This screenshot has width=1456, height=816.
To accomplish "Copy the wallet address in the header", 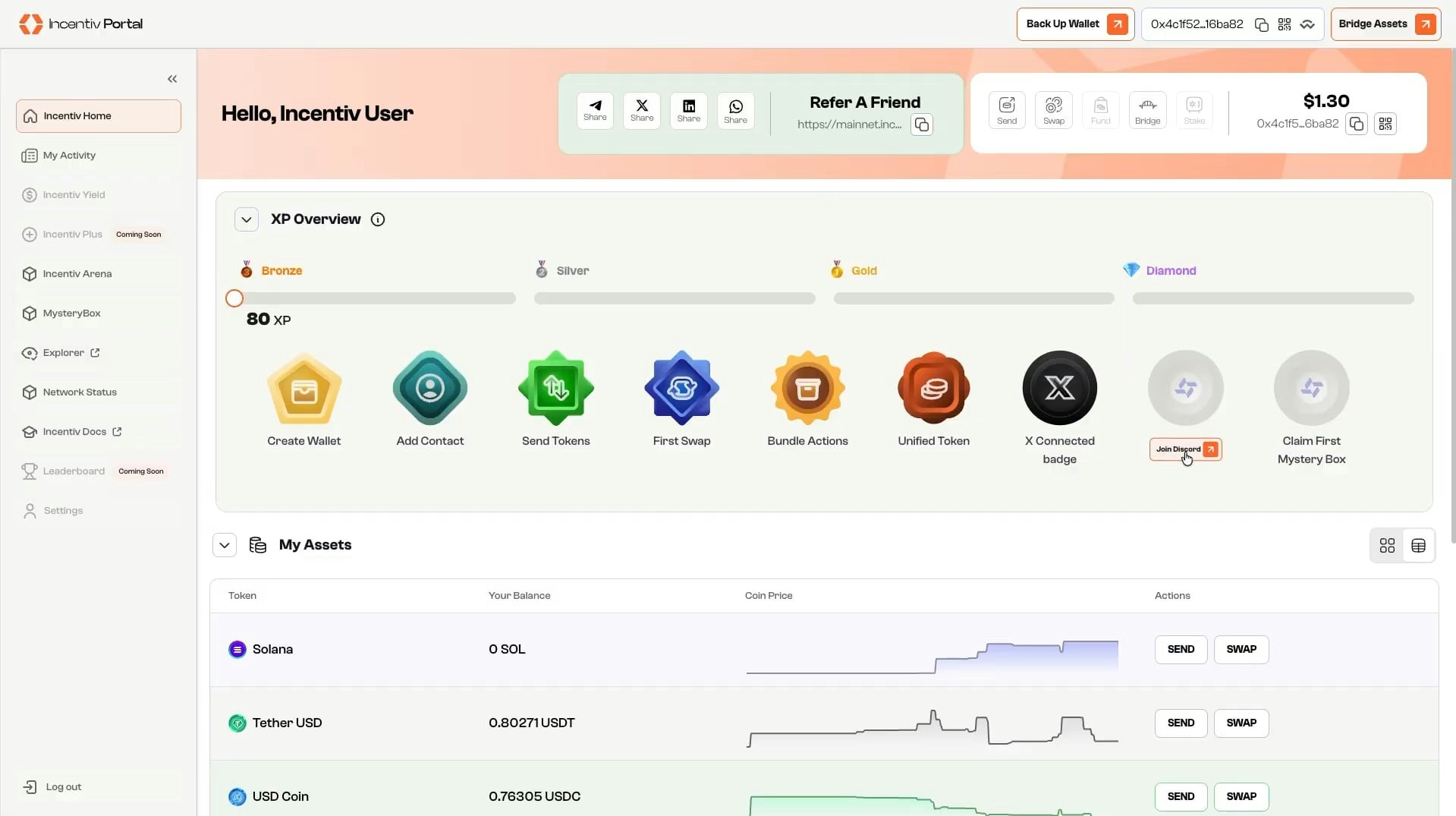I will coord(1261,25).
